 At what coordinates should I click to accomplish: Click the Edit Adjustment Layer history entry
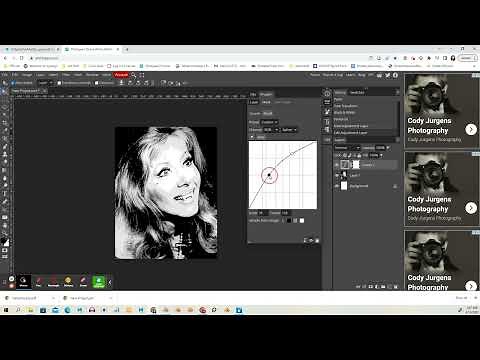[350, 133]
